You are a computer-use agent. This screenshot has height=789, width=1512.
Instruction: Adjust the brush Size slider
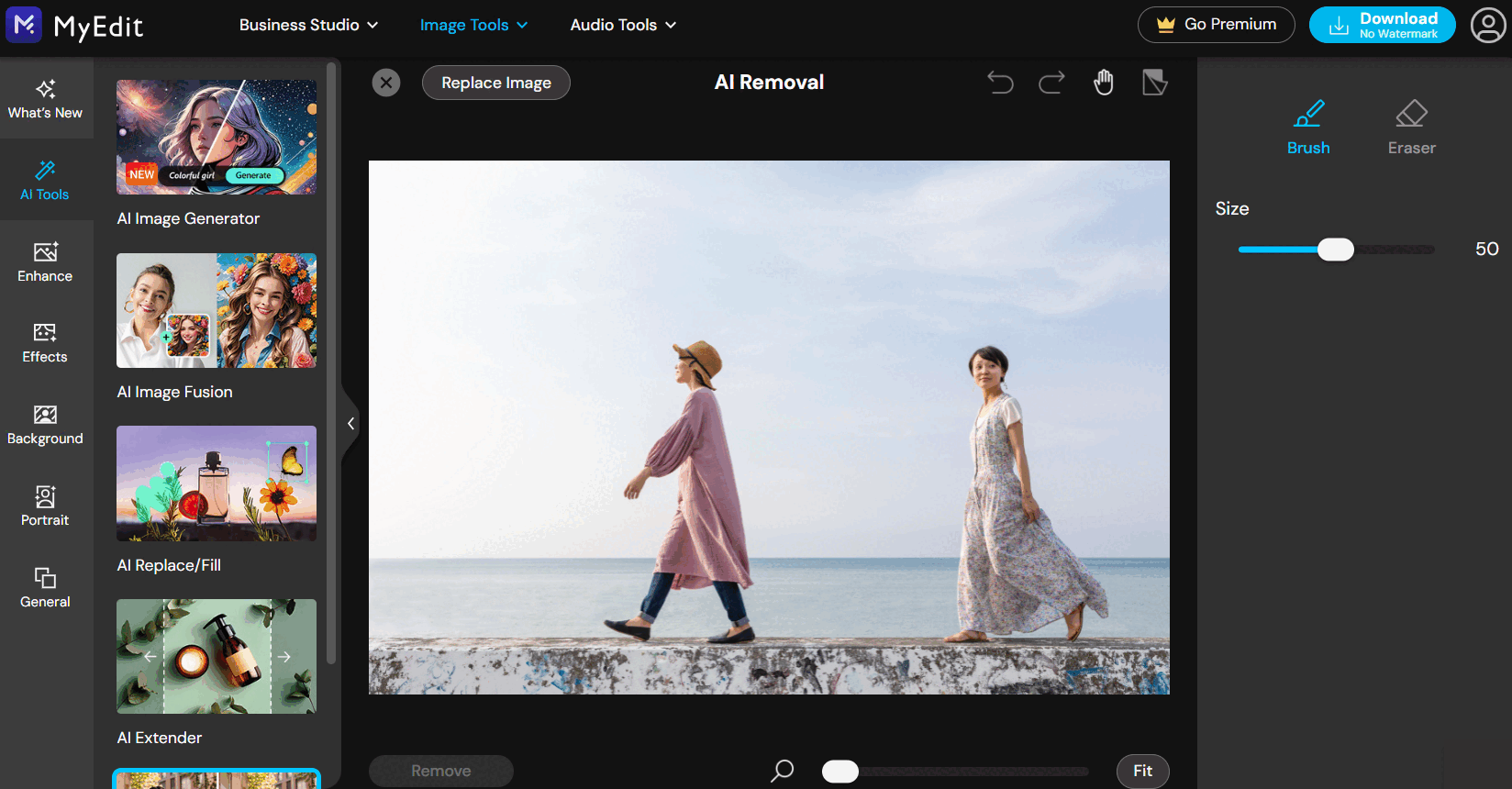pyautogui.click(x=1336, y=250)
